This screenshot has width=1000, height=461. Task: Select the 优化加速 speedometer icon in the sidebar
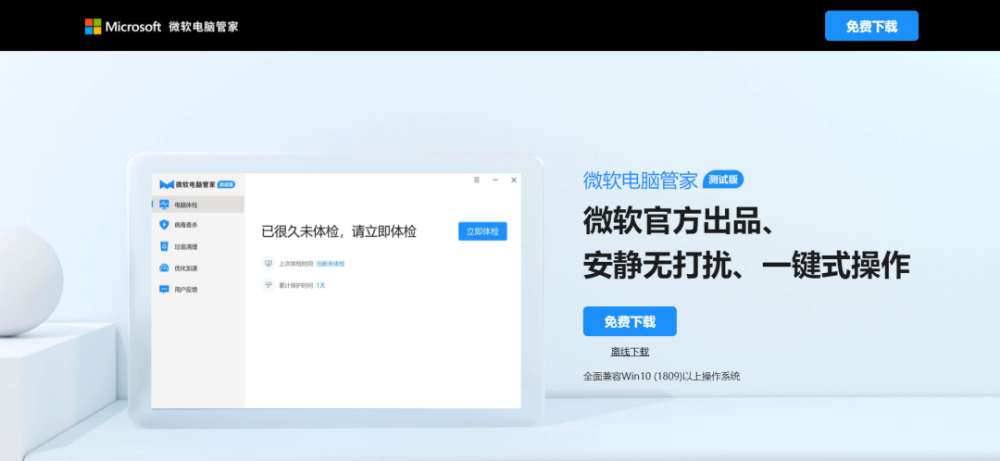coord(164,268)
